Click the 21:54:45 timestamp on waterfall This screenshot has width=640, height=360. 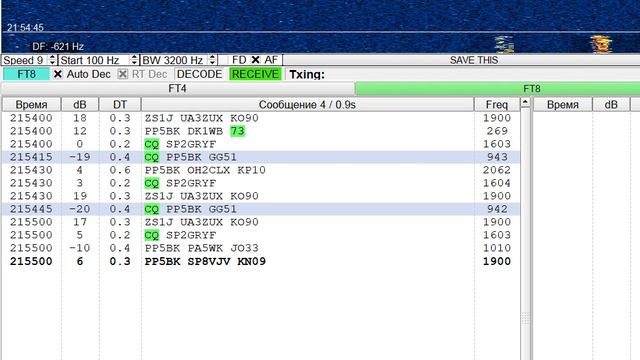pos(25,28)
